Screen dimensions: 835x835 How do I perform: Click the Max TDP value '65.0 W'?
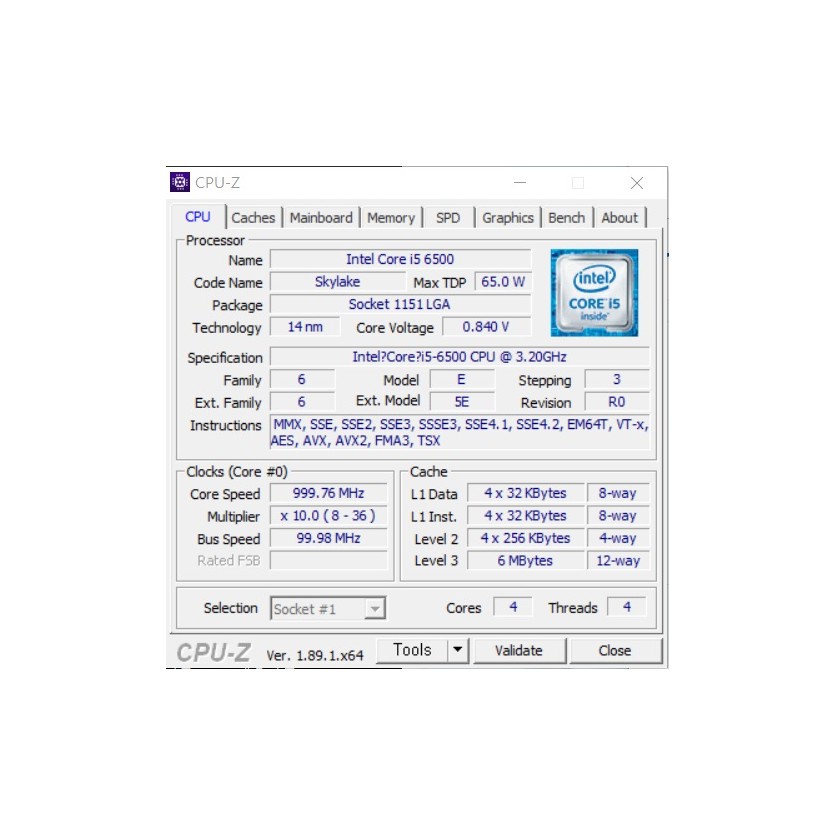503,282
